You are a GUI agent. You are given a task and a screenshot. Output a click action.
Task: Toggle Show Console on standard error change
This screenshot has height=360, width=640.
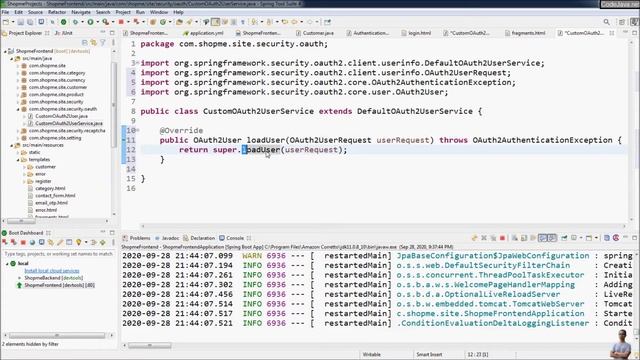pos(552,238)
